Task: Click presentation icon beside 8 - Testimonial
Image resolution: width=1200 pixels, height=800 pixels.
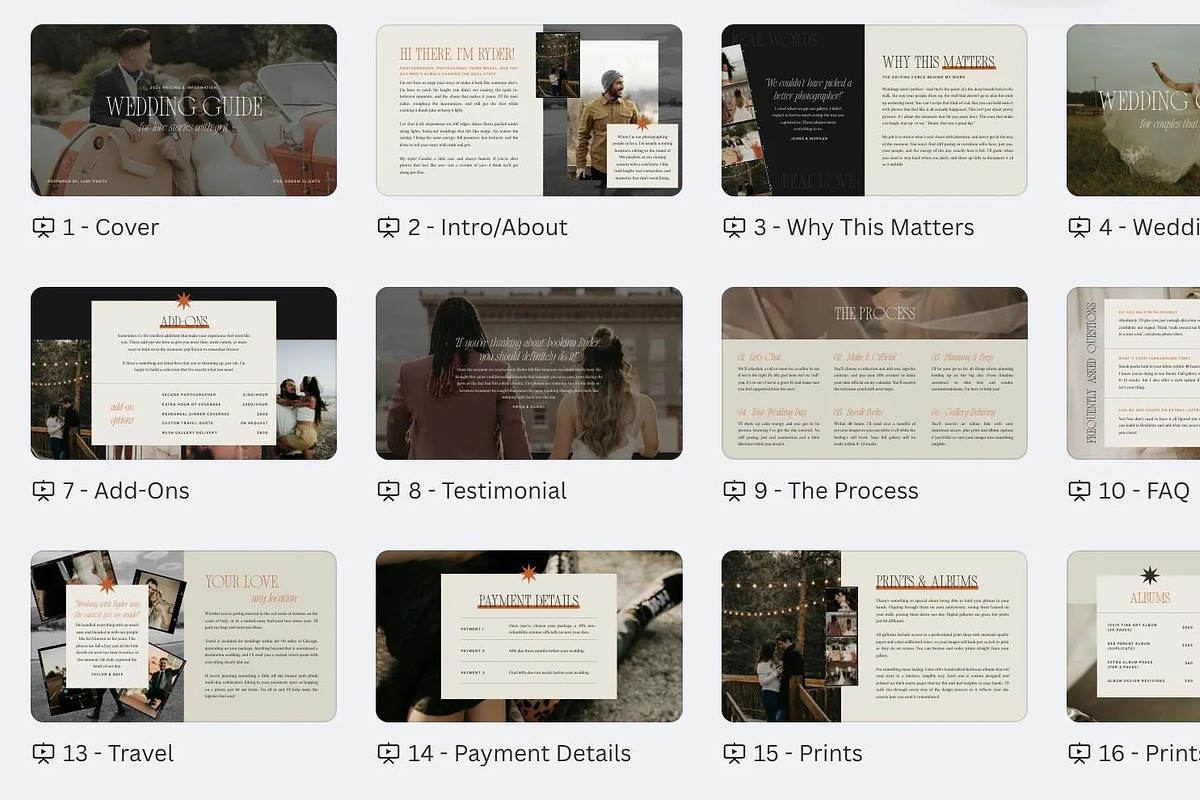Action: tap(388, 491)
